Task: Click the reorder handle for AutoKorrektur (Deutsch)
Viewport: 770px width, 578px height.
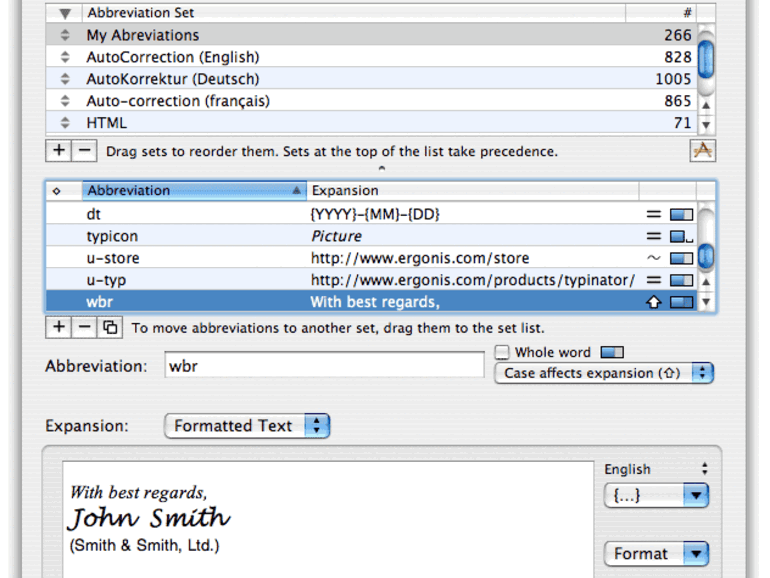Action: pos(65,79)
